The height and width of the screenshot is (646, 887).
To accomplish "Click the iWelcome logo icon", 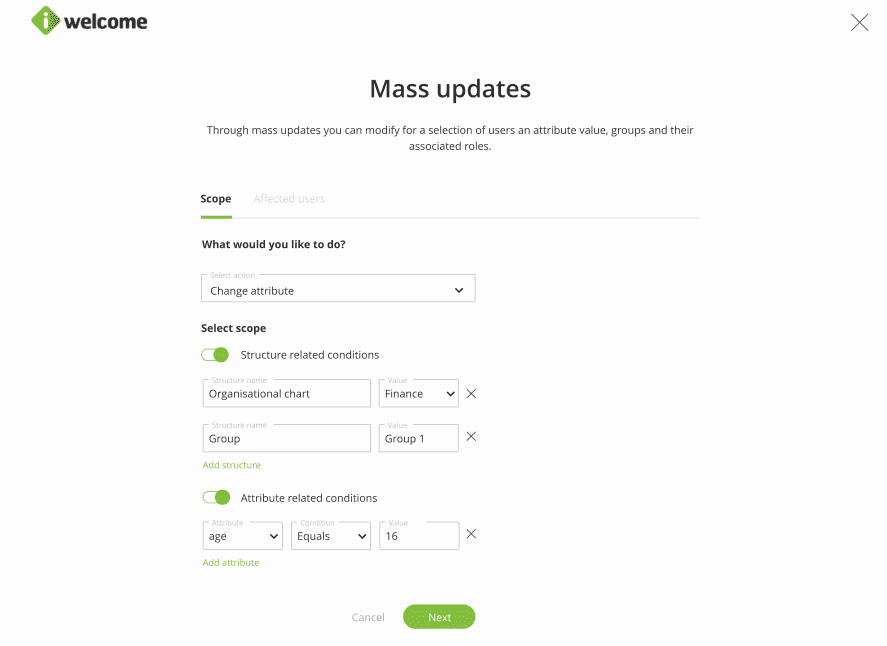I will 45,21.
